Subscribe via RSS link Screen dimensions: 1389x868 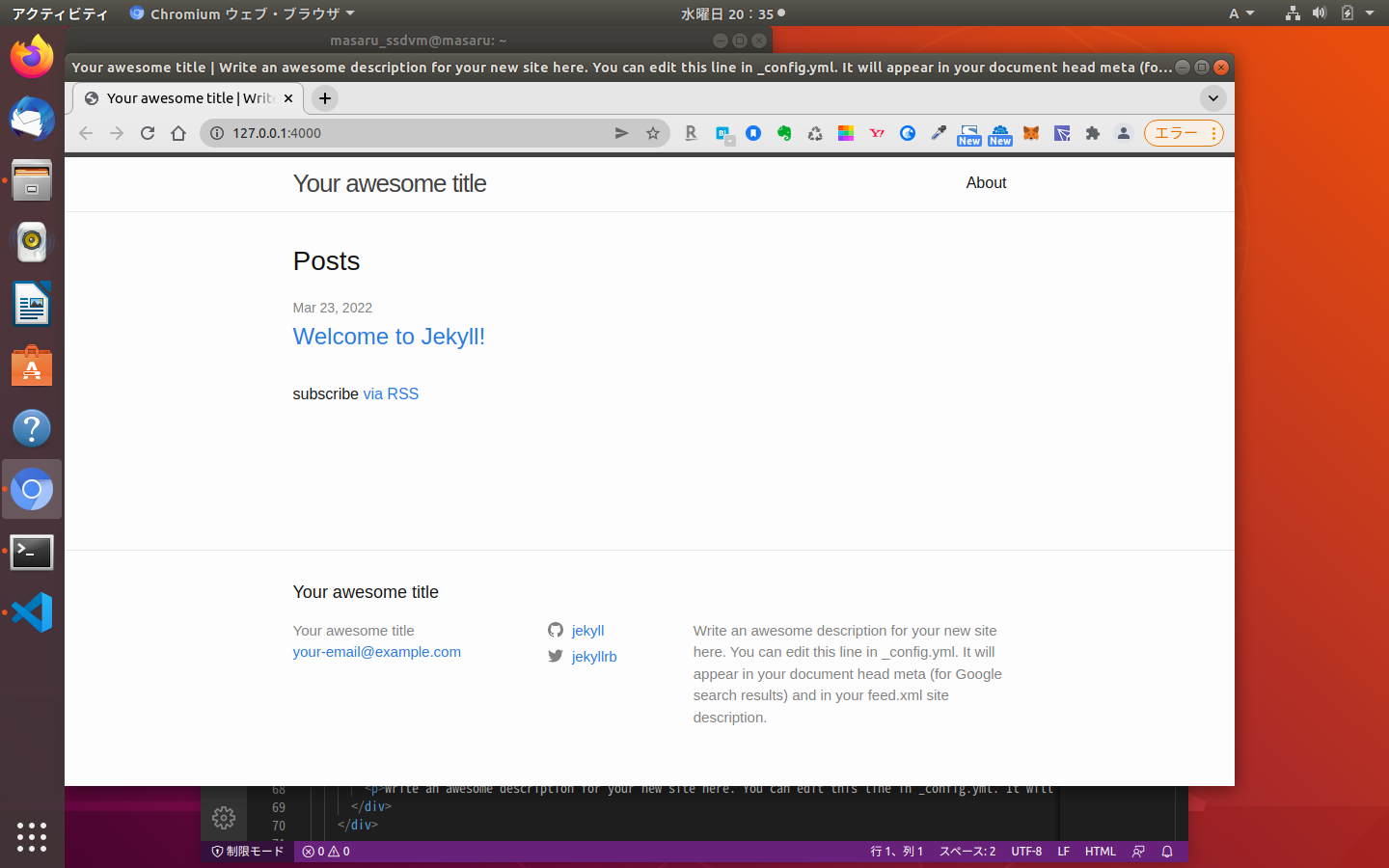tap(391, 393)
